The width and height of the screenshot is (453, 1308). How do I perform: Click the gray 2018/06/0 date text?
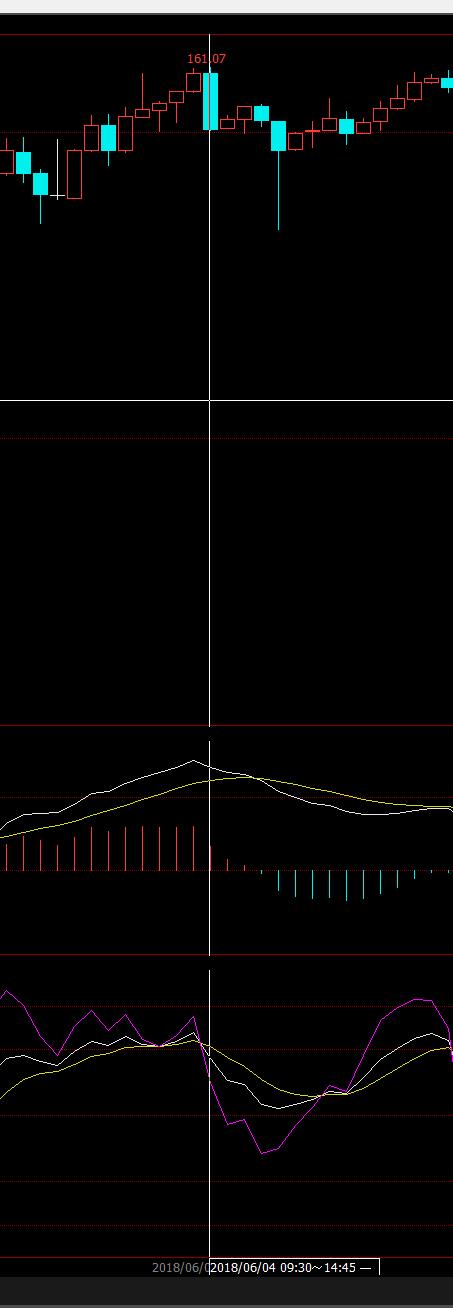180,1268
